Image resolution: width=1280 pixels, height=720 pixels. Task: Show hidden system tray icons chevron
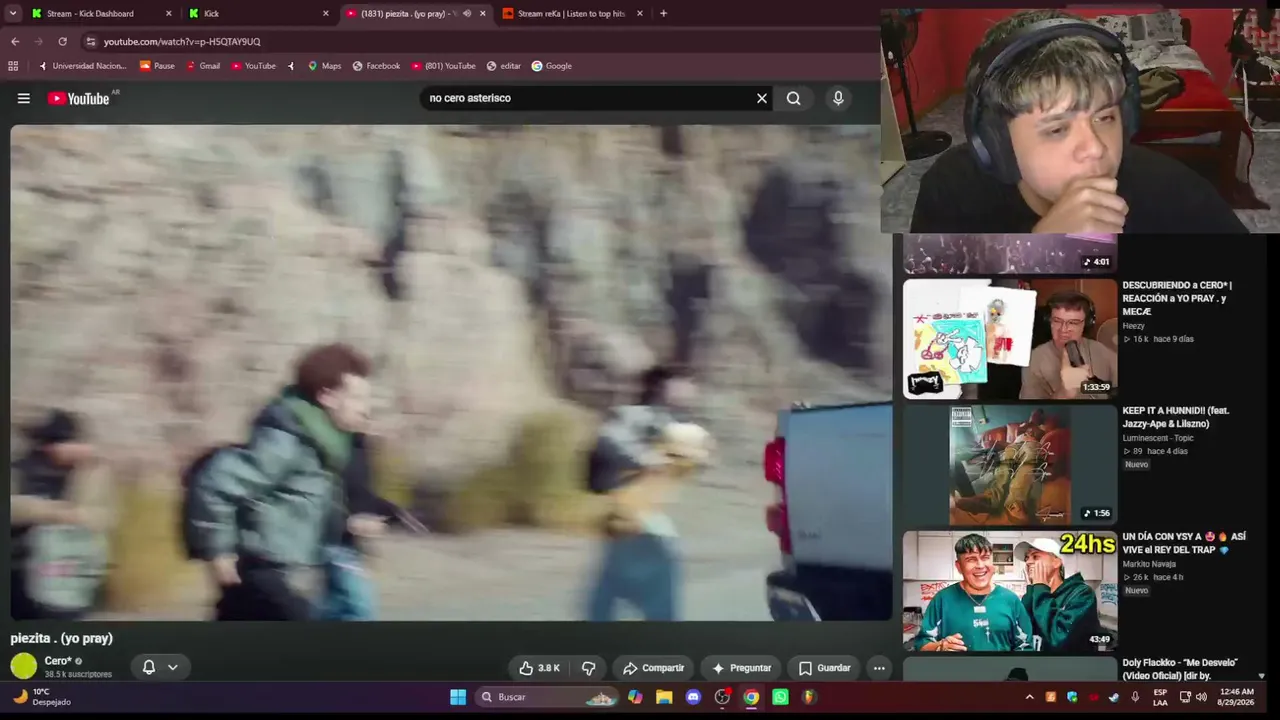point(1029,697)
